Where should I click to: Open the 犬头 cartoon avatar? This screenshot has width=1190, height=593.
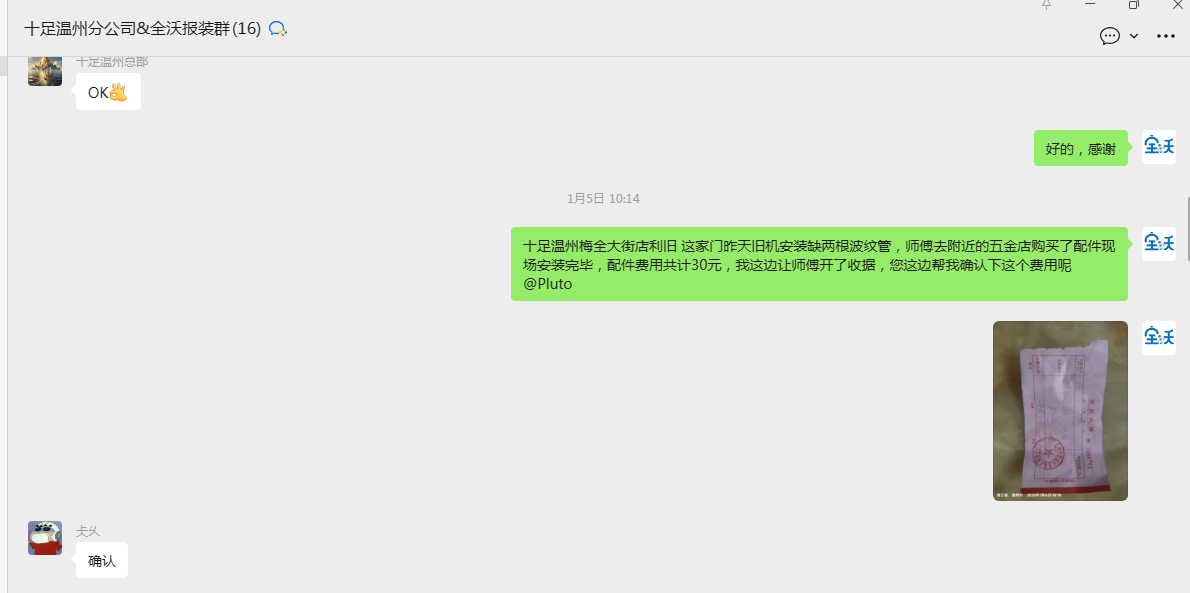pyautogui.click(x=45, y=538)
